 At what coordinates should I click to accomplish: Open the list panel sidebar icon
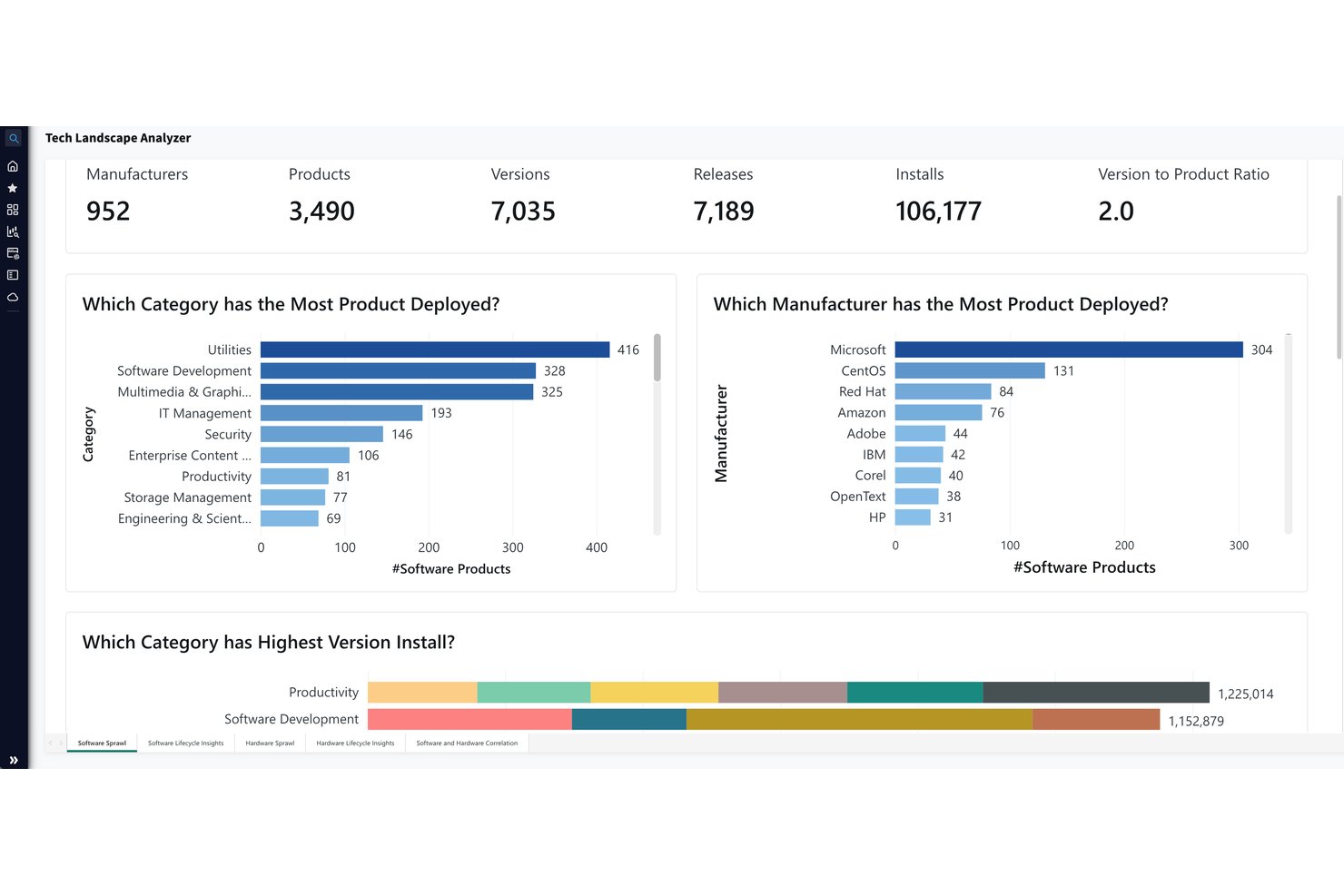pyautogui.click(x=13, y=275)
